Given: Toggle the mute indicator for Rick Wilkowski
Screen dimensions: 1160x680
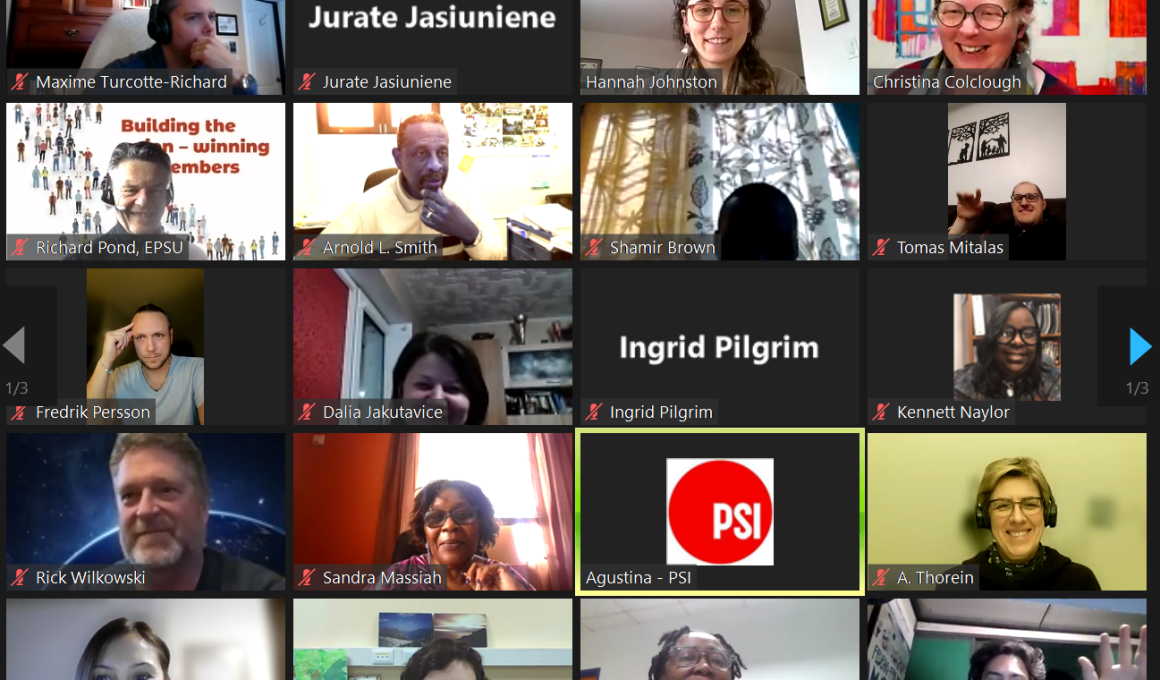Looking at the screenshot, I should pos(19,577).
